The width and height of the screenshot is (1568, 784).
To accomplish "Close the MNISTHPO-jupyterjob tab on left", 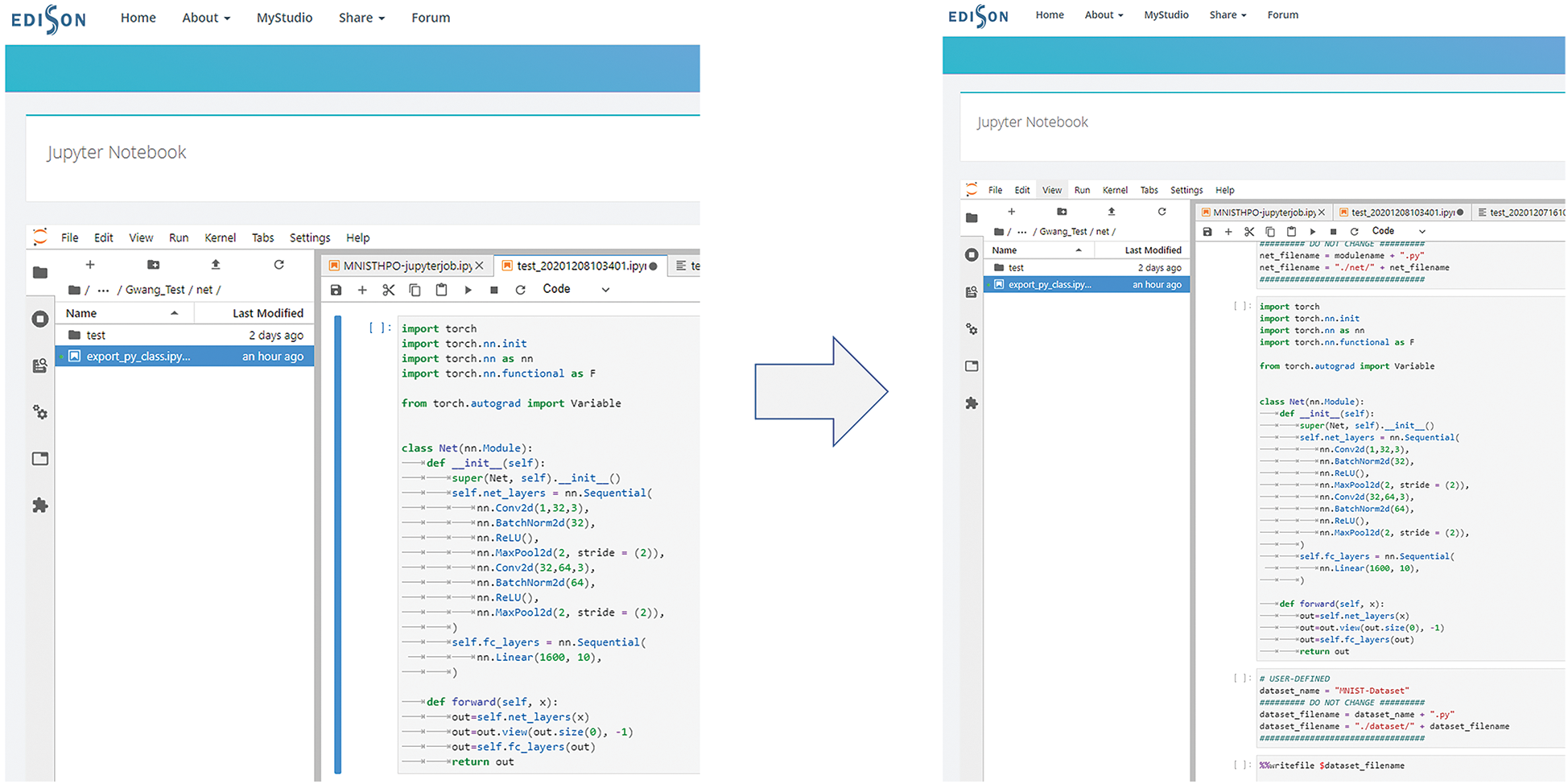I will click(x=480, y=266).
